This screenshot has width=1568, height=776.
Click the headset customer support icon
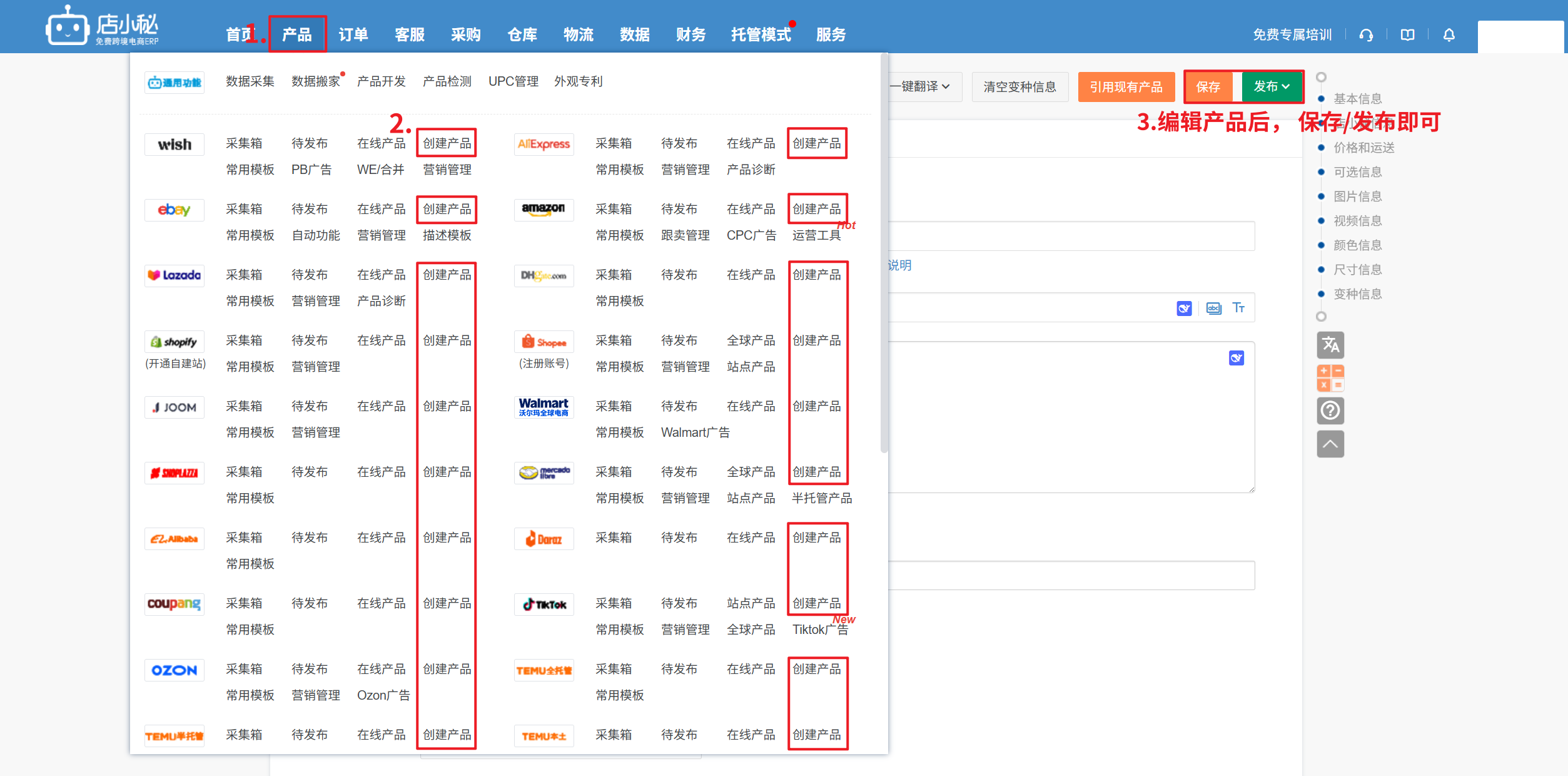(1366, 35)
